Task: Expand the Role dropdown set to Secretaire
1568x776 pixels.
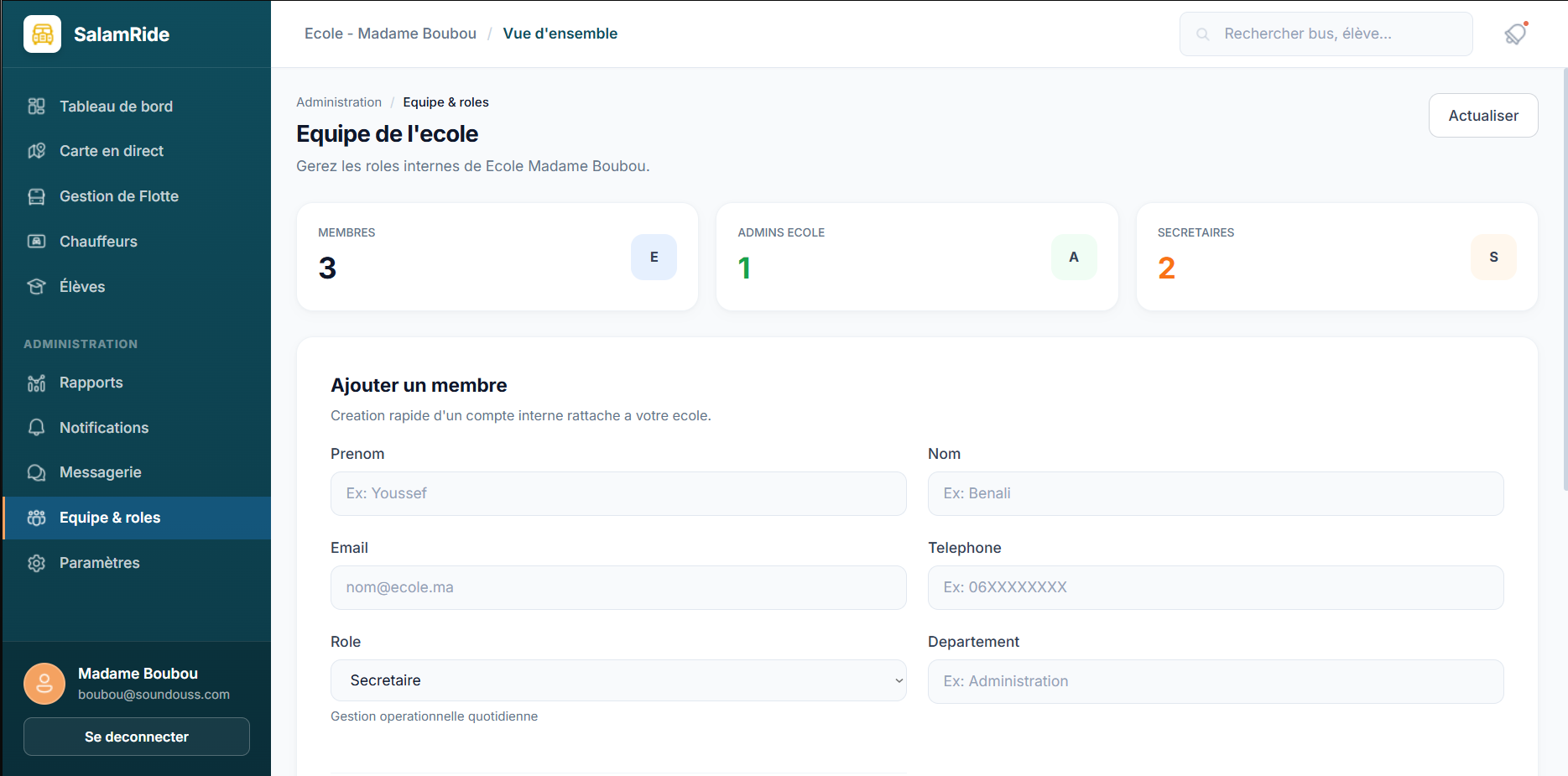Action: pos(617,680)
